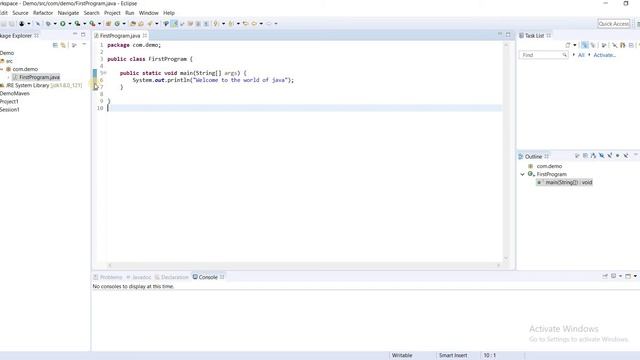The image size is (640, 360).
Task: Click the Quick Access search box
Action: pyautogui.click(x=613, y=24)
